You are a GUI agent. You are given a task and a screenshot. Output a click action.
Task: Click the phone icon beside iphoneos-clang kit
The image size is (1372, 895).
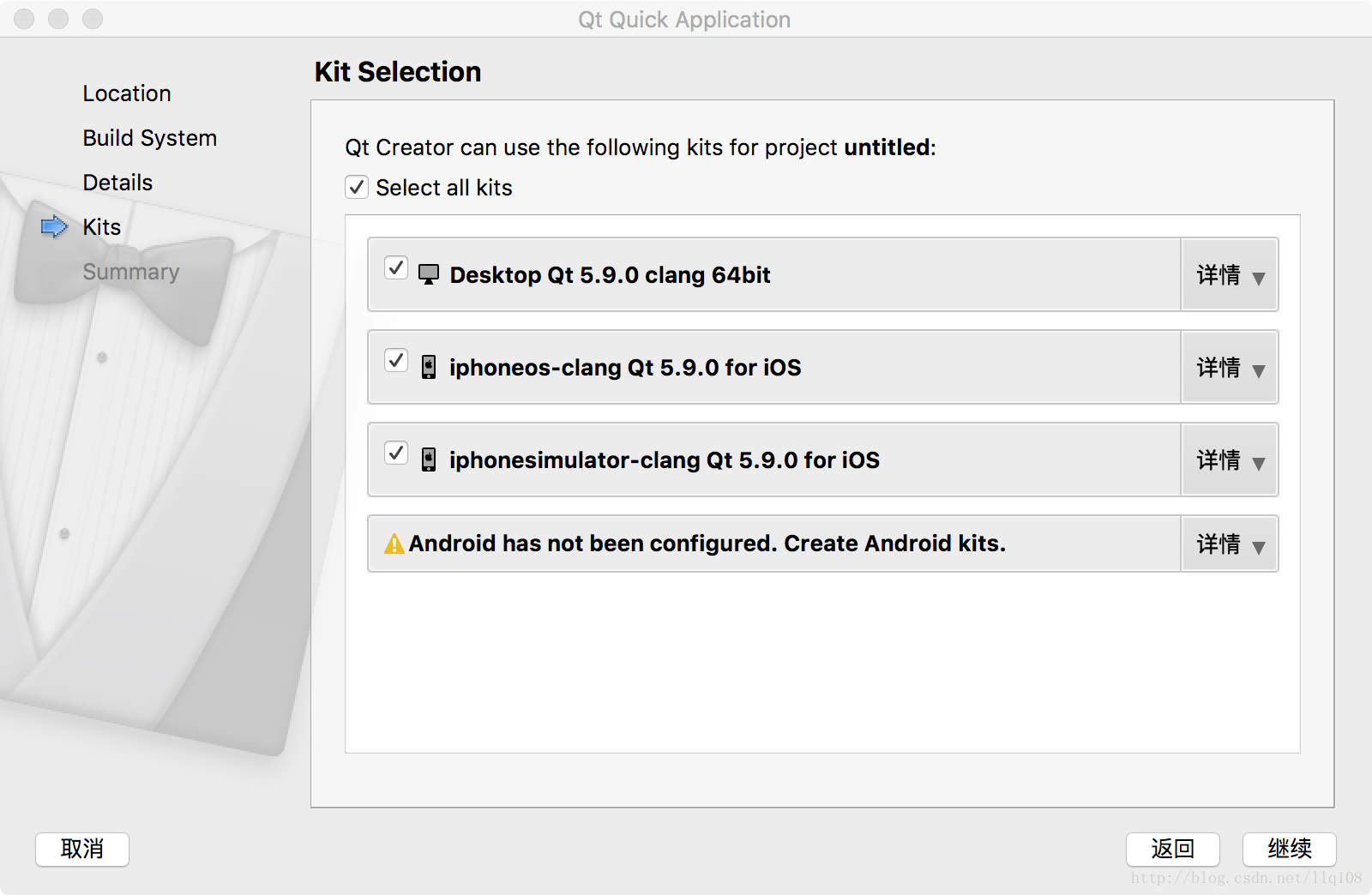pos(429,367)
